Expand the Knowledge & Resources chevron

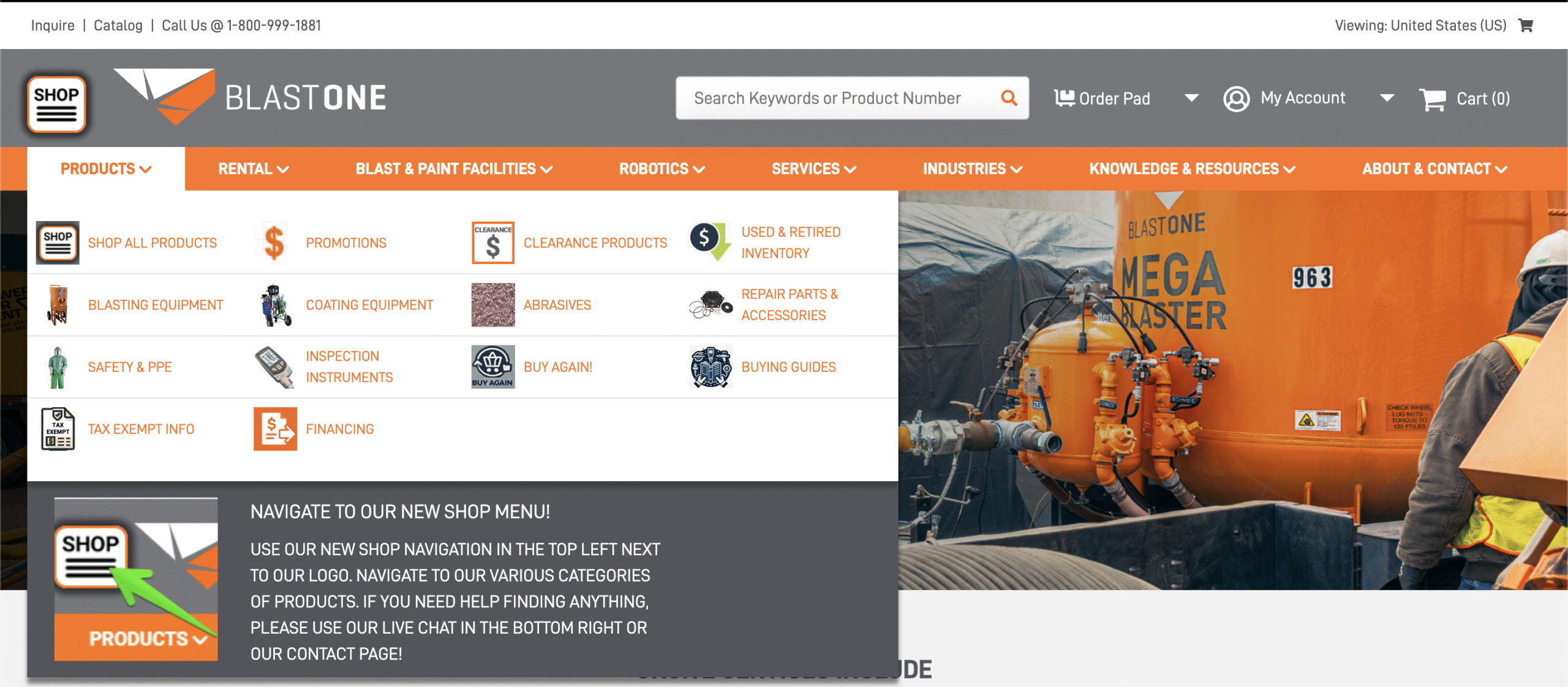coord(1289,170)
